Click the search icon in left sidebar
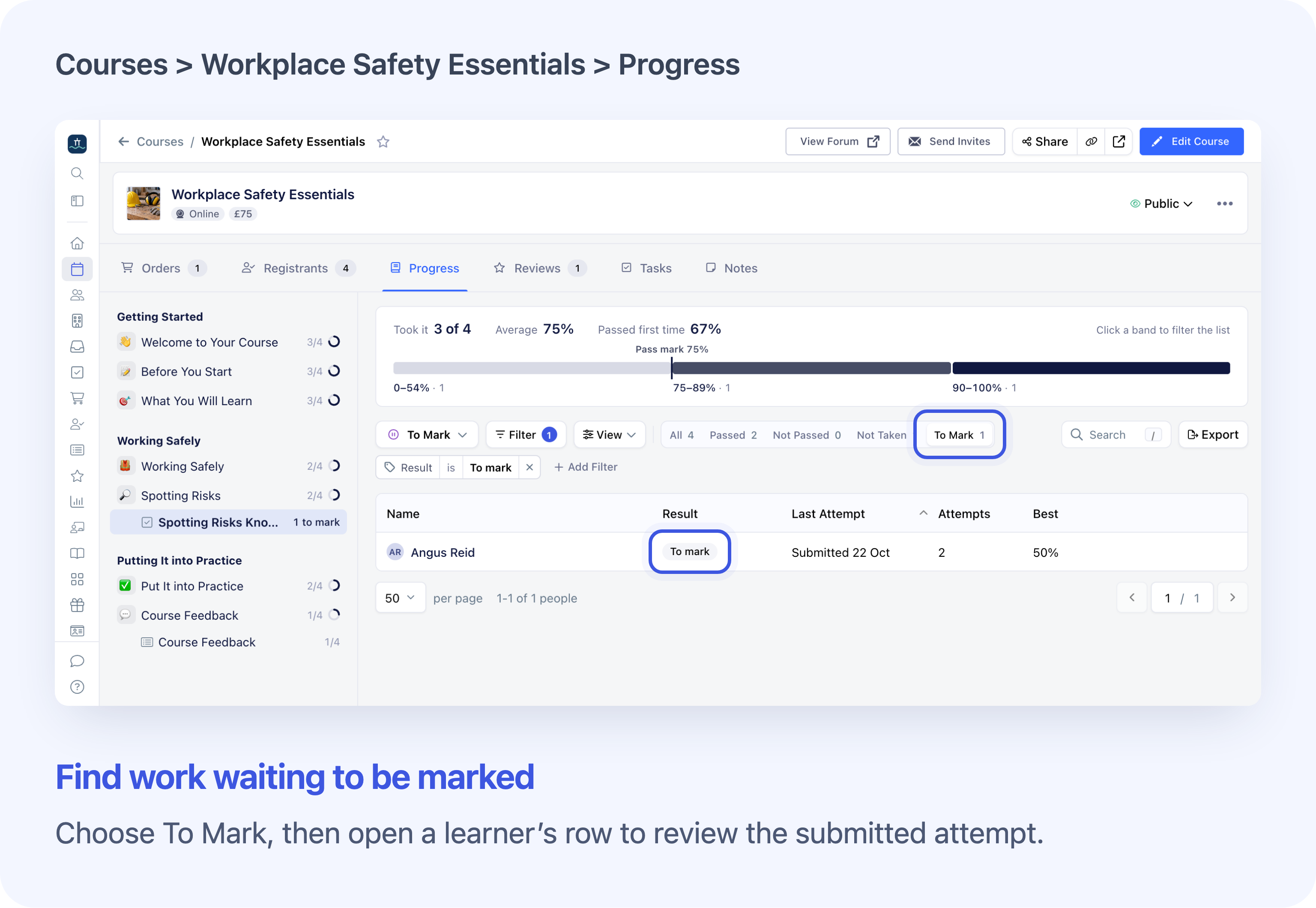Viewport: 1316px width, 908px height. point(78,173)
